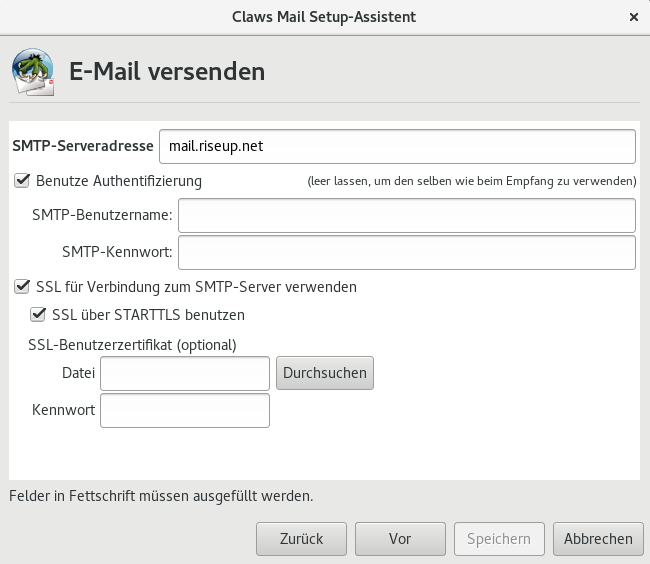This screenshot has width=650, height=564.
Task: Click the Claws Mail logo icon
Action: tap(33, 72)
